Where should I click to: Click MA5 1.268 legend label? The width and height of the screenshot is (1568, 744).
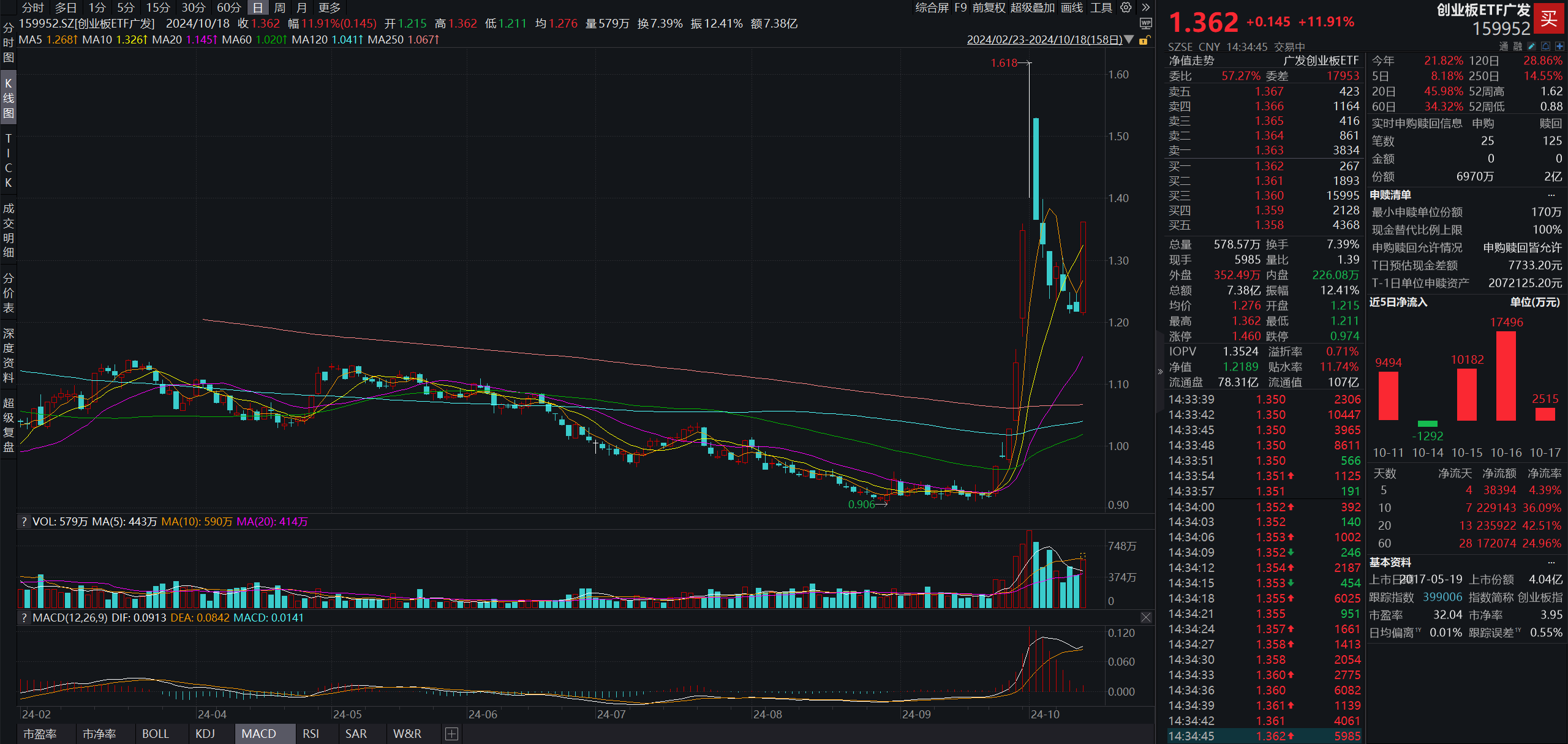48,40
